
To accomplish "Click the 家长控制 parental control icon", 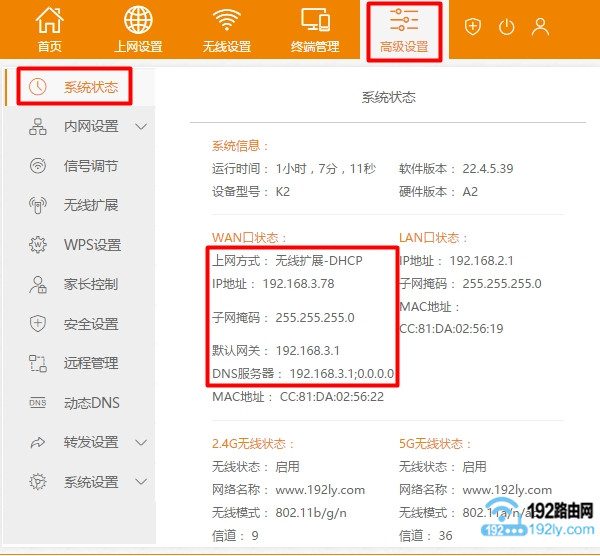I will 38,284.
